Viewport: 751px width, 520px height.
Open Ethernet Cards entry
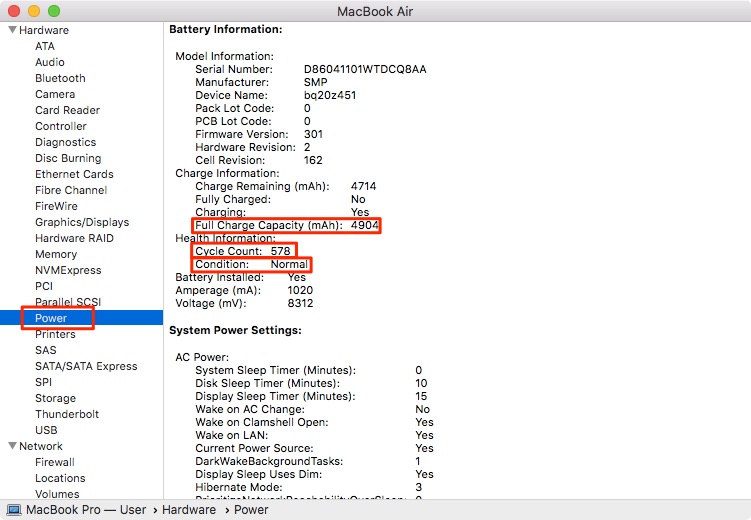point(74,174)
